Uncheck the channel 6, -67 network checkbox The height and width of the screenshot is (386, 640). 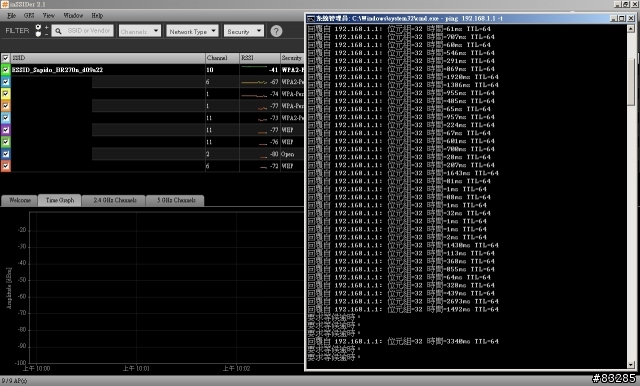point(6,82)
